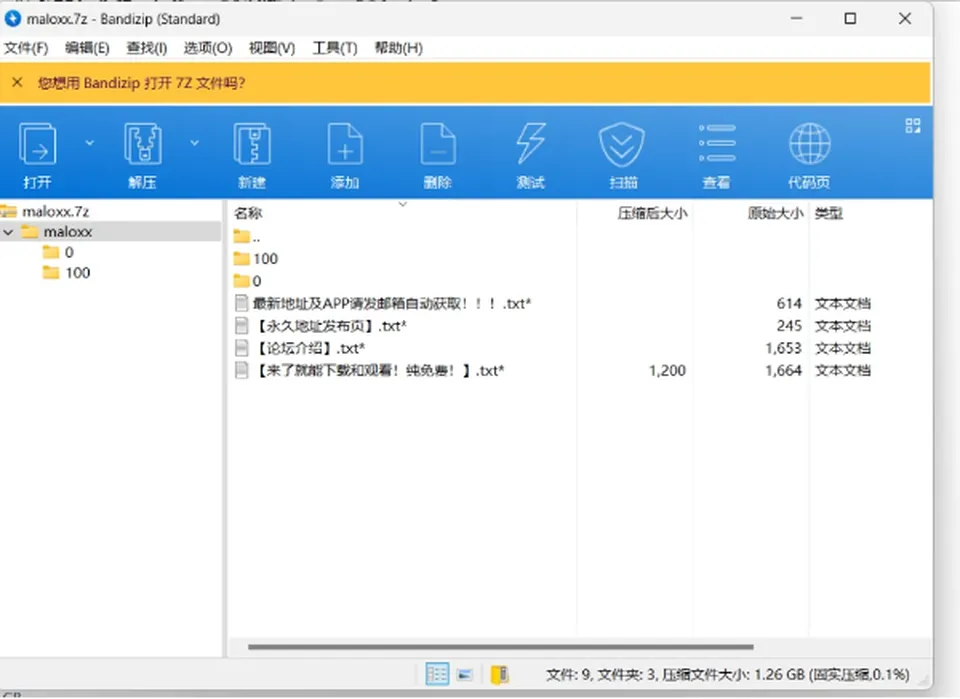Open the 工具(T) menu
960x699 pixels.
click(335, 48)
